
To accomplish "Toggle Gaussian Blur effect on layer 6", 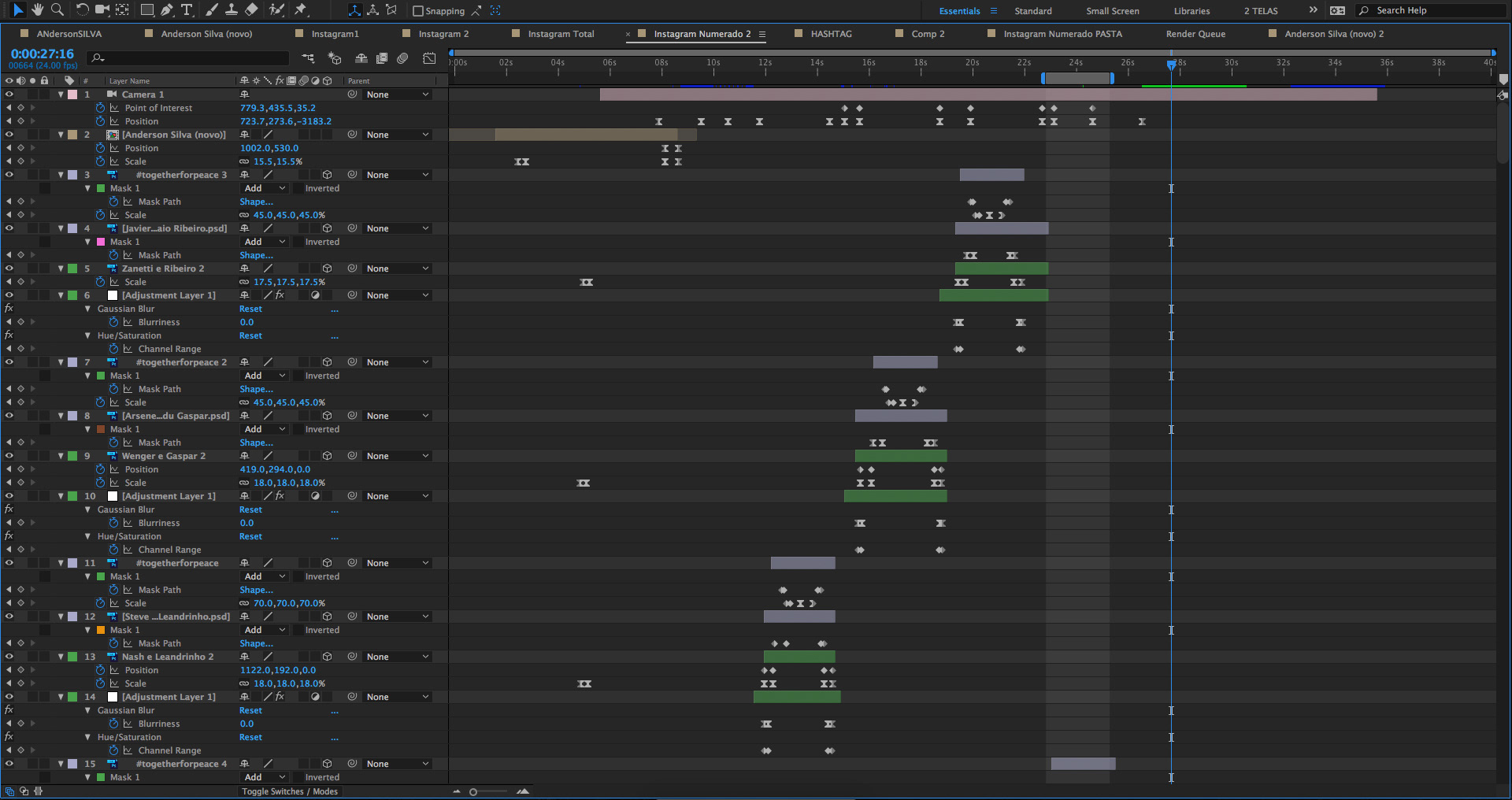I will tap(9, 309).
